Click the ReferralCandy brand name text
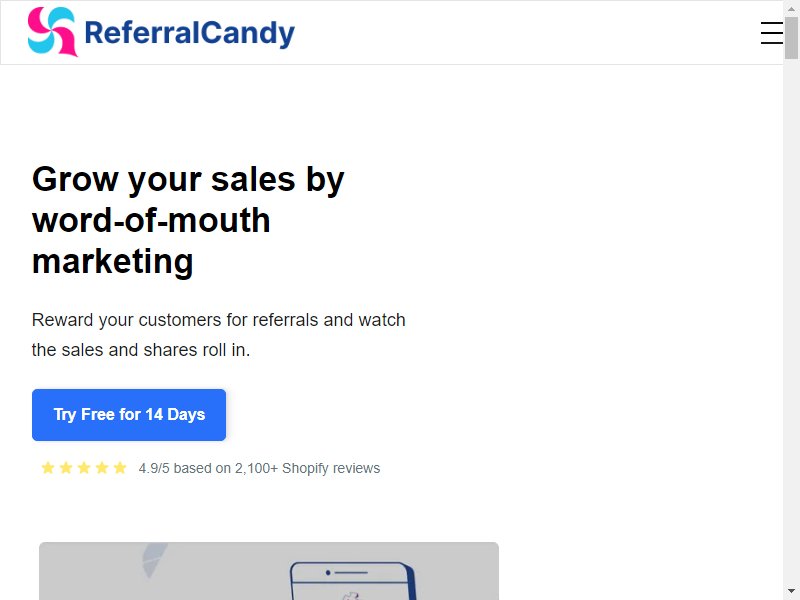This screenshot has width=800, height=600. pos(189,33)
